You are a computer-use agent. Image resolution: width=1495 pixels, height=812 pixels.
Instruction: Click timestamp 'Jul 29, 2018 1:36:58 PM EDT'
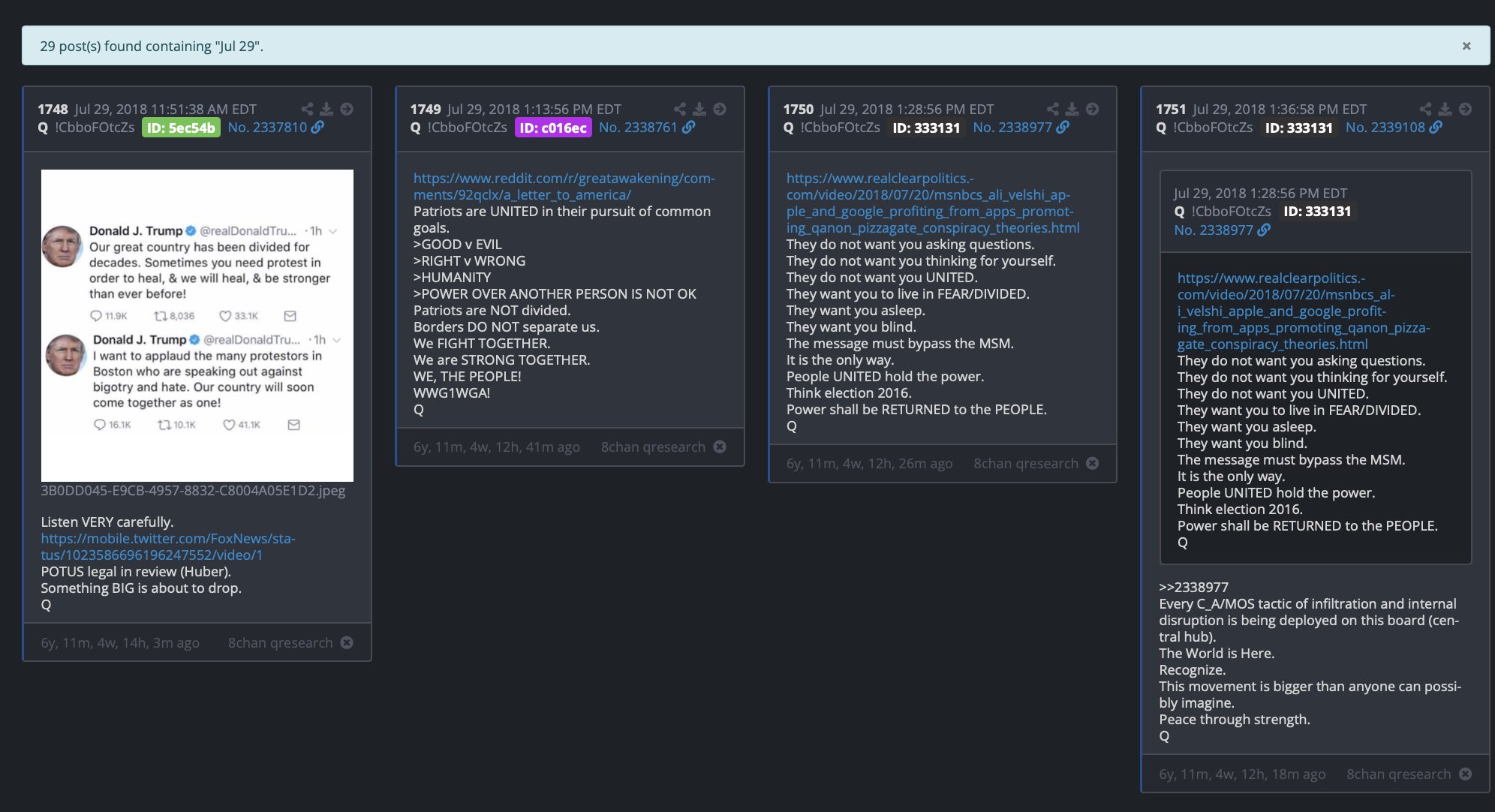[x=1280, y=109]
